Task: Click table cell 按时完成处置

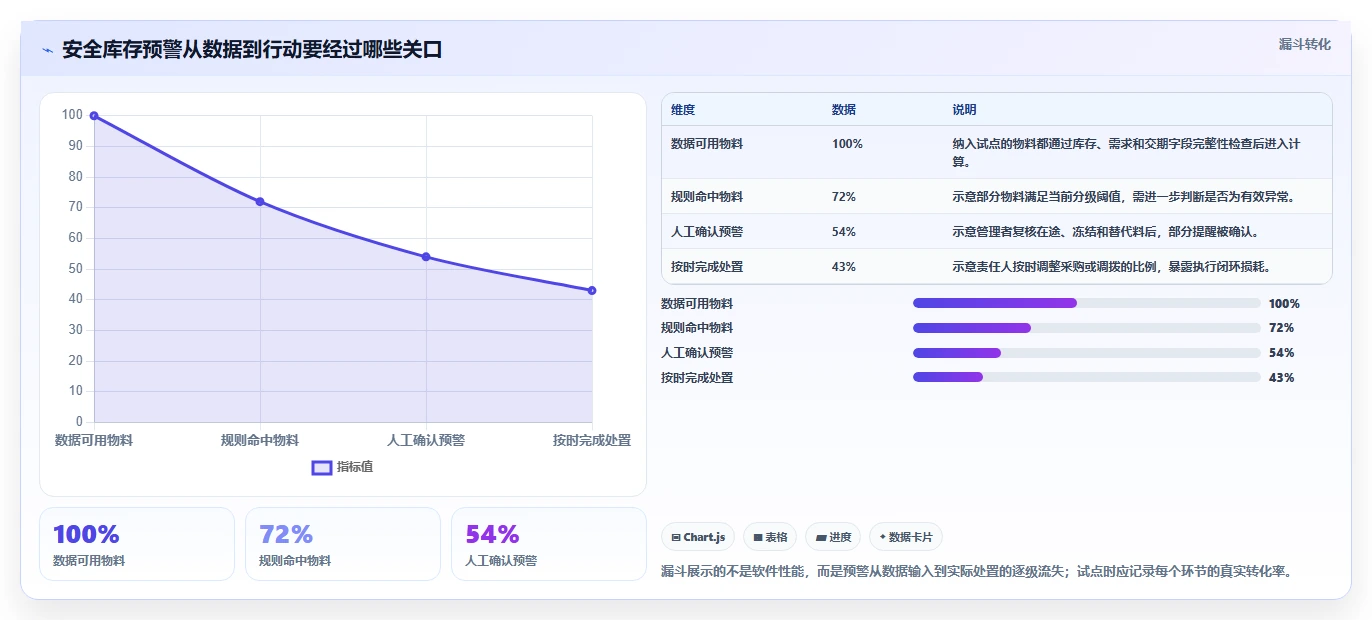Action: pyautogui.click(x=707, y=267)
